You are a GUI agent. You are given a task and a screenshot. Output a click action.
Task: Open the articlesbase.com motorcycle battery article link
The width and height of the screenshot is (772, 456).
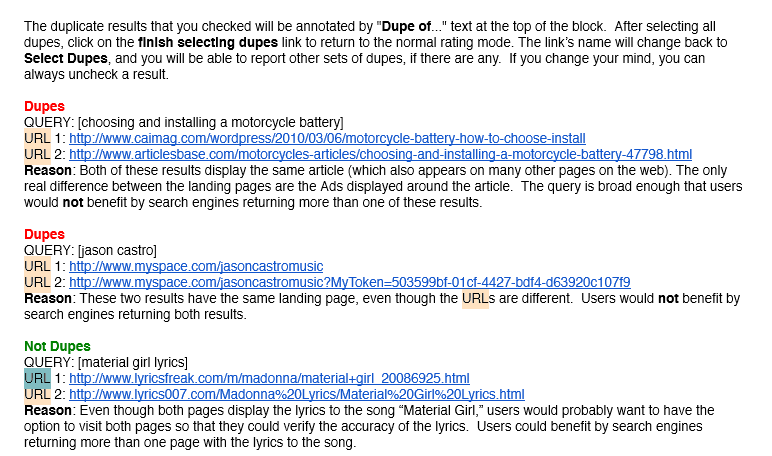380,155
